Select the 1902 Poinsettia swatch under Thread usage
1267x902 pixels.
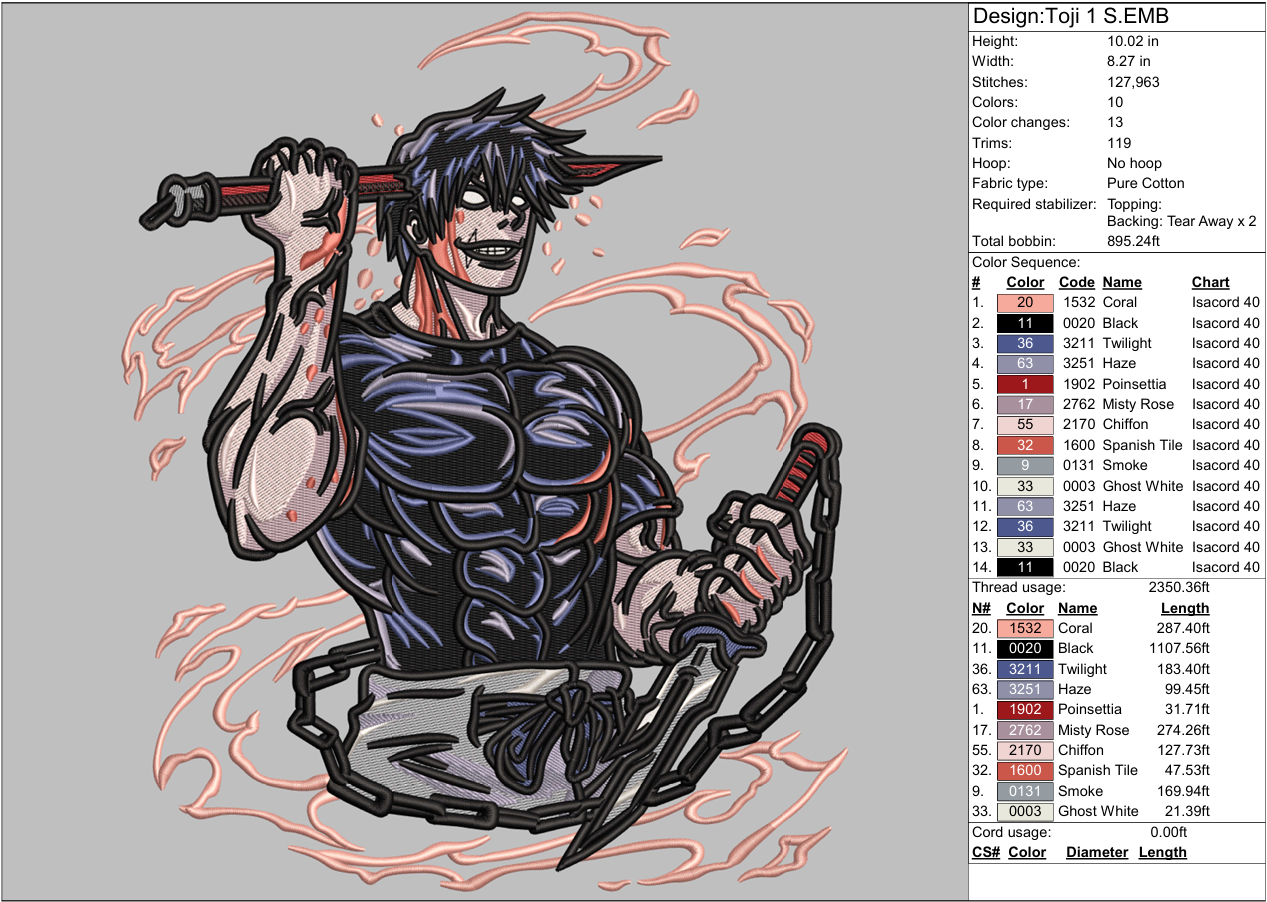(1025, 709)
